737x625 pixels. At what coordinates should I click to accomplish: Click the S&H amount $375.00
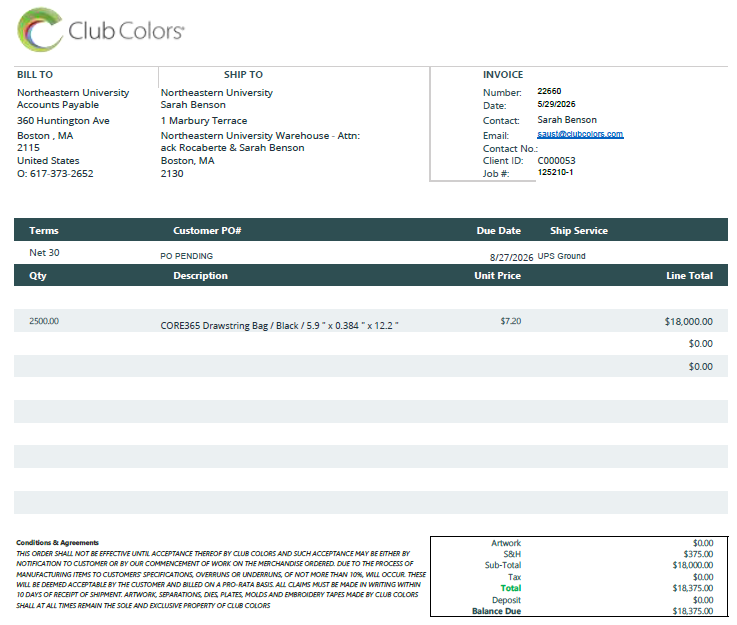(698, 555)
